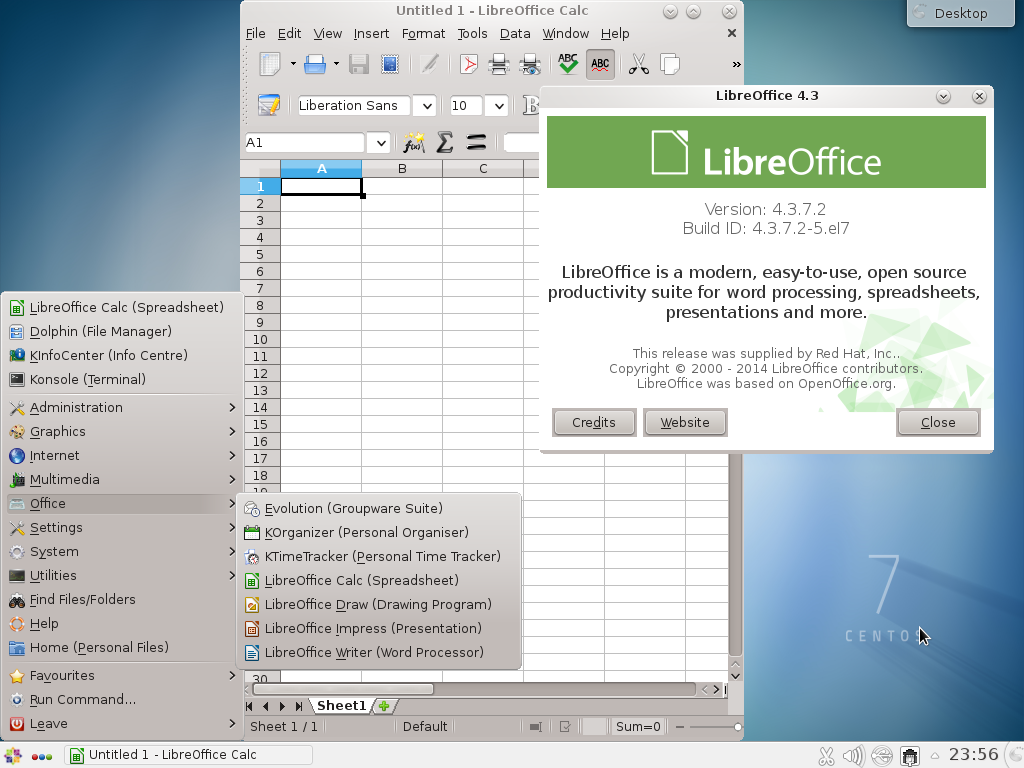Click Credits button in About dialog
The width and height of the screenshot is (1024, 768).
pyautogui.click(x=594, y=423)
